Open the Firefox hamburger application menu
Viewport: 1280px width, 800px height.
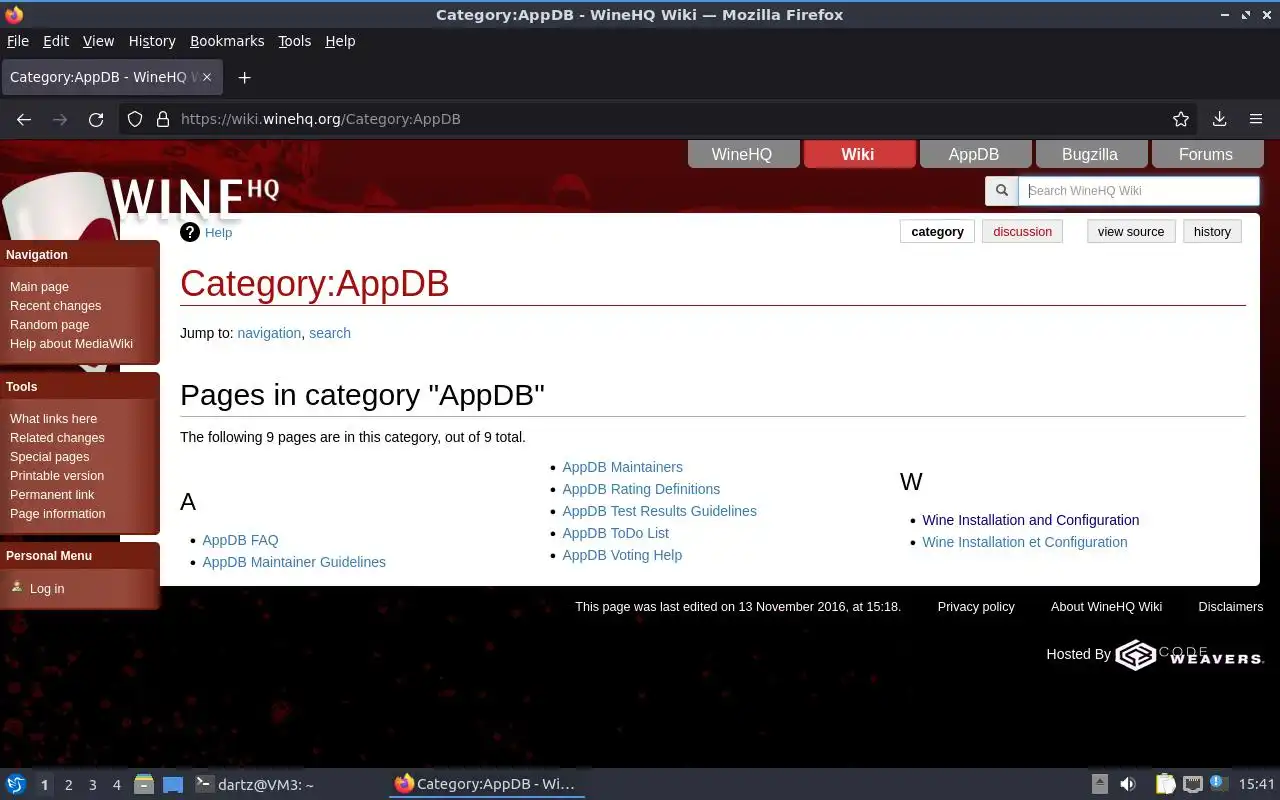click(x=1256, y=119)
